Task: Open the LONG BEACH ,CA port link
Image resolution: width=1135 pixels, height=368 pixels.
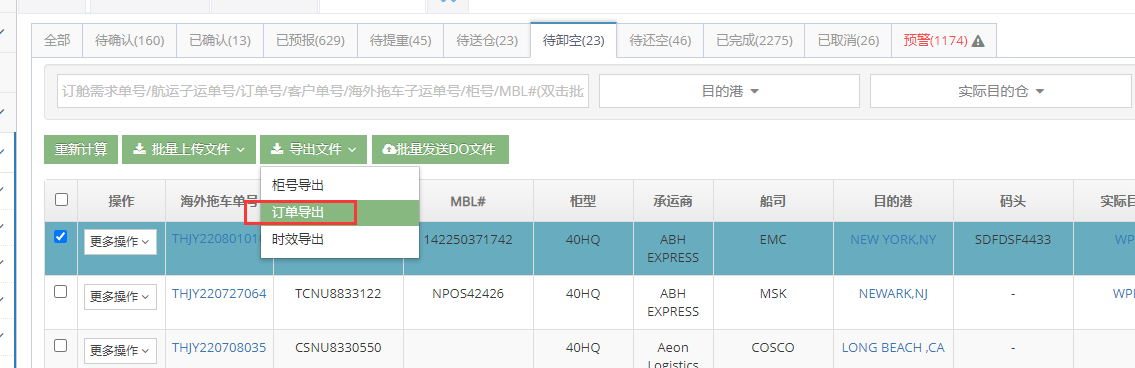Action: [893, 348]
